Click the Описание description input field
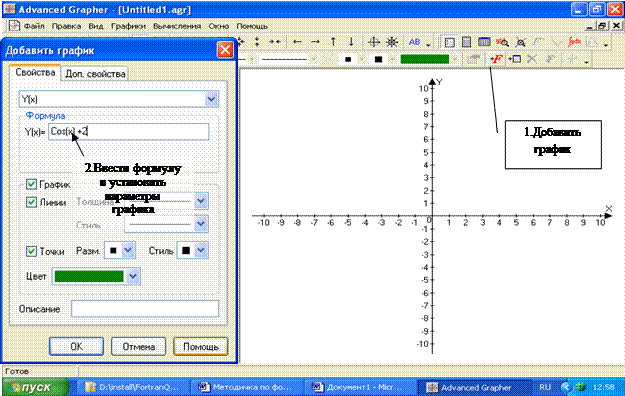The height and width of the screenshot is (396, 625). (x=145, y=309)
